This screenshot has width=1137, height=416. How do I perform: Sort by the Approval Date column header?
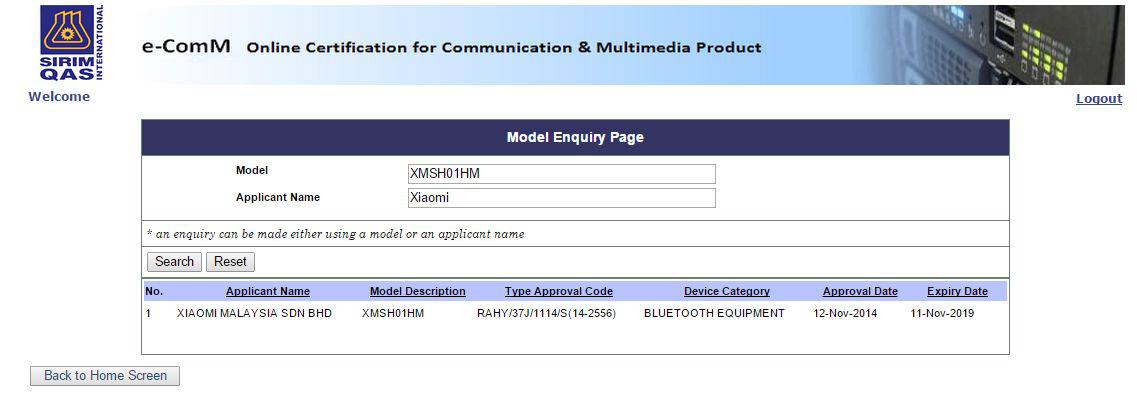pos(859,292)
